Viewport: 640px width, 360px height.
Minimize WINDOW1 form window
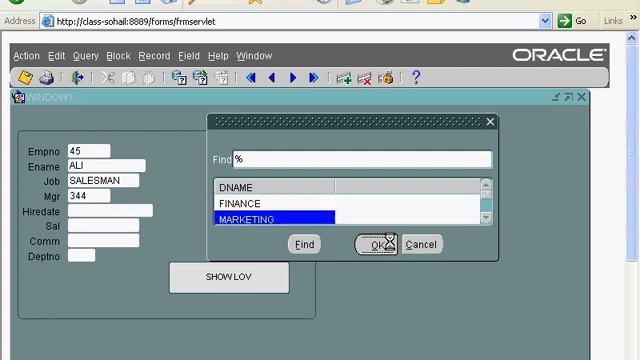(556, 97)
